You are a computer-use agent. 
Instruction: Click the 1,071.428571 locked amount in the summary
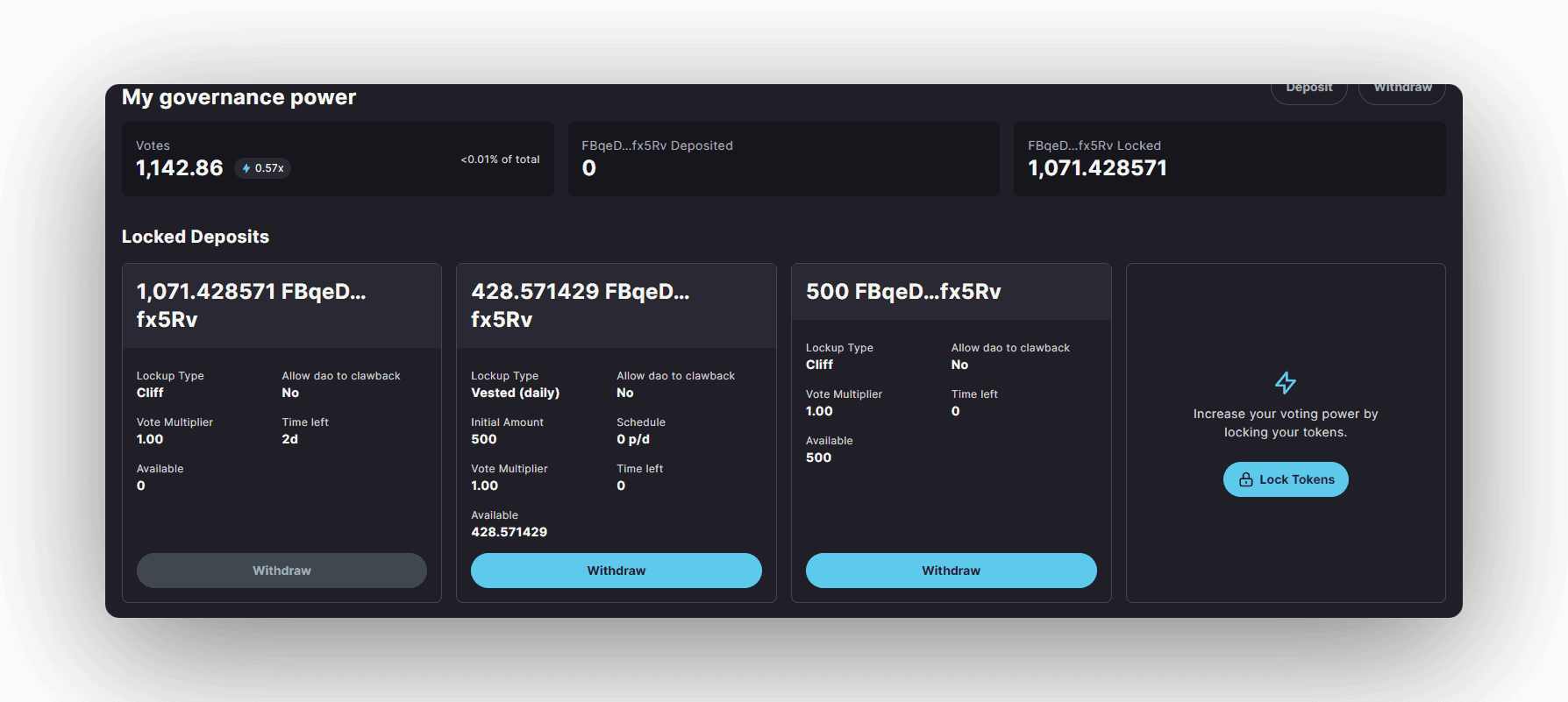(x=1097, y=168)
